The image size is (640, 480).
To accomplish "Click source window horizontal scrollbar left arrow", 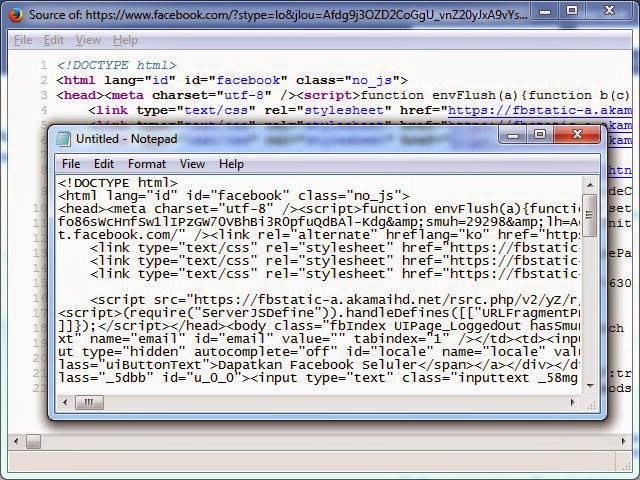I will (16, 441).
